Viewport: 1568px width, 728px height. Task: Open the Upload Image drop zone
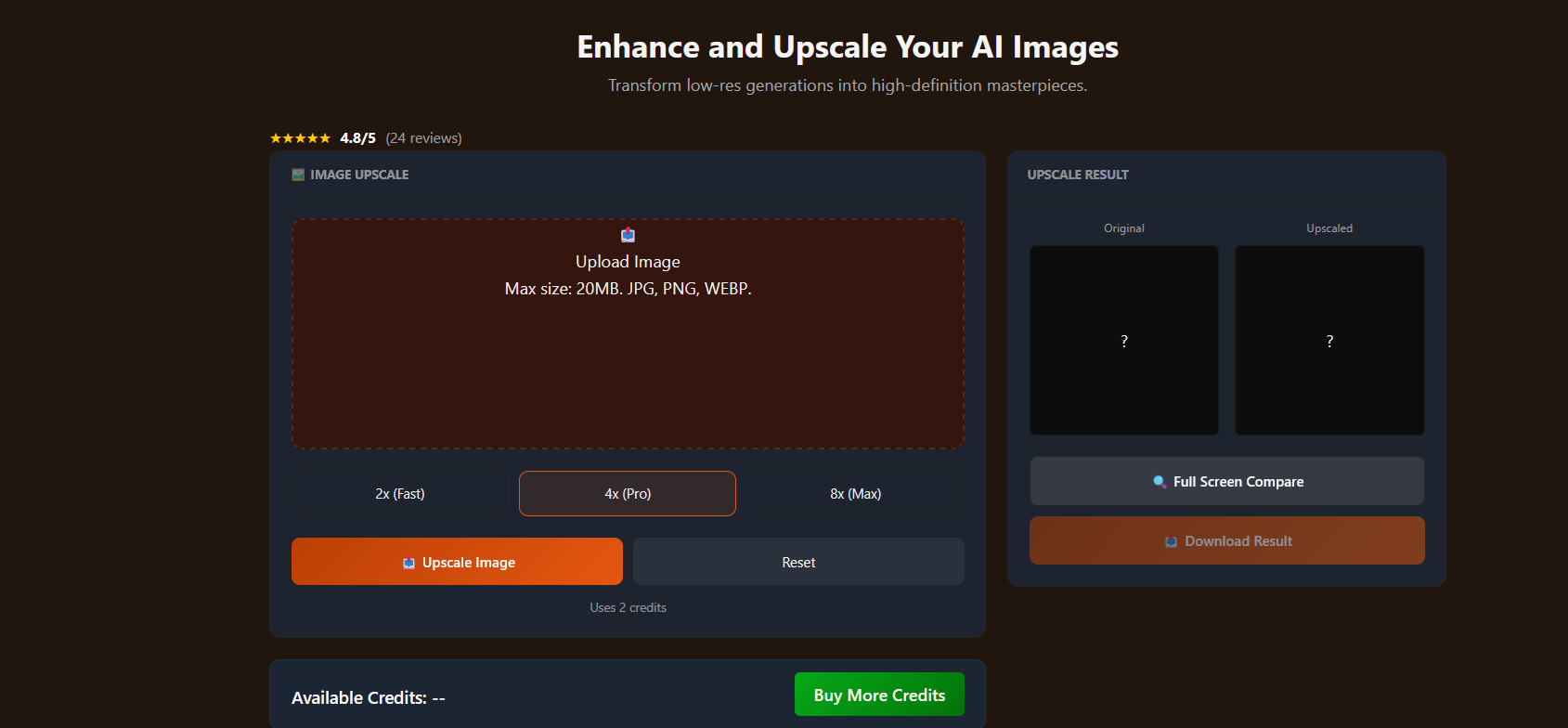point(628,334)
